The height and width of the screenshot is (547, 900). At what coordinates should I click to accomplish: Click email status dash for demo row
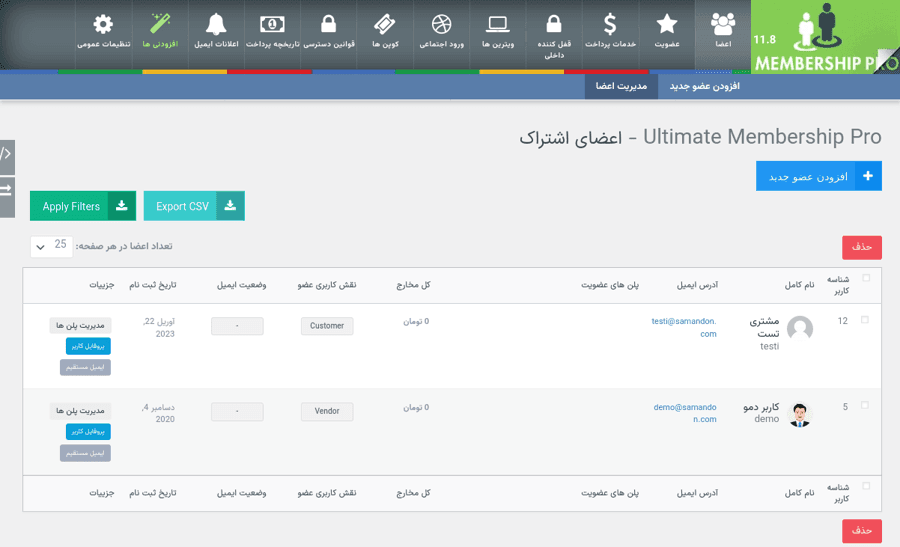[237, 411]
